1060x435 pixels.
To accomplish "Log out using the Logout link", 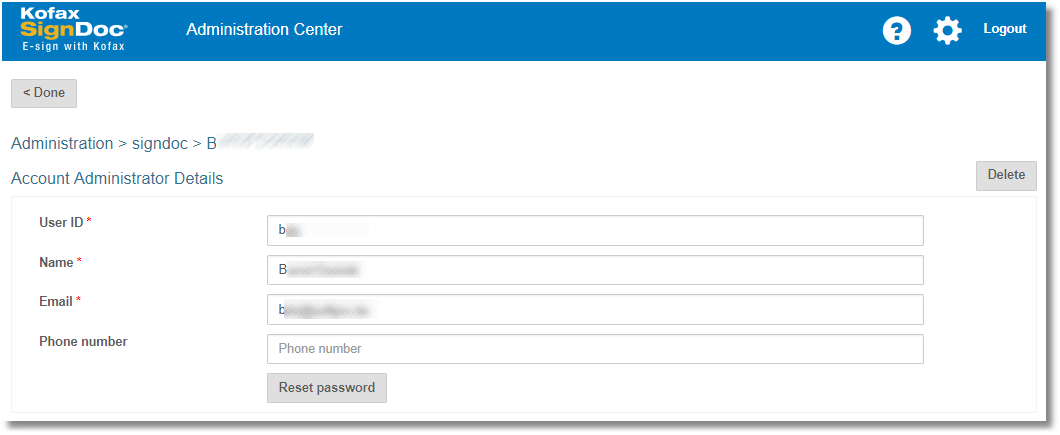I will click(1004, 29).
